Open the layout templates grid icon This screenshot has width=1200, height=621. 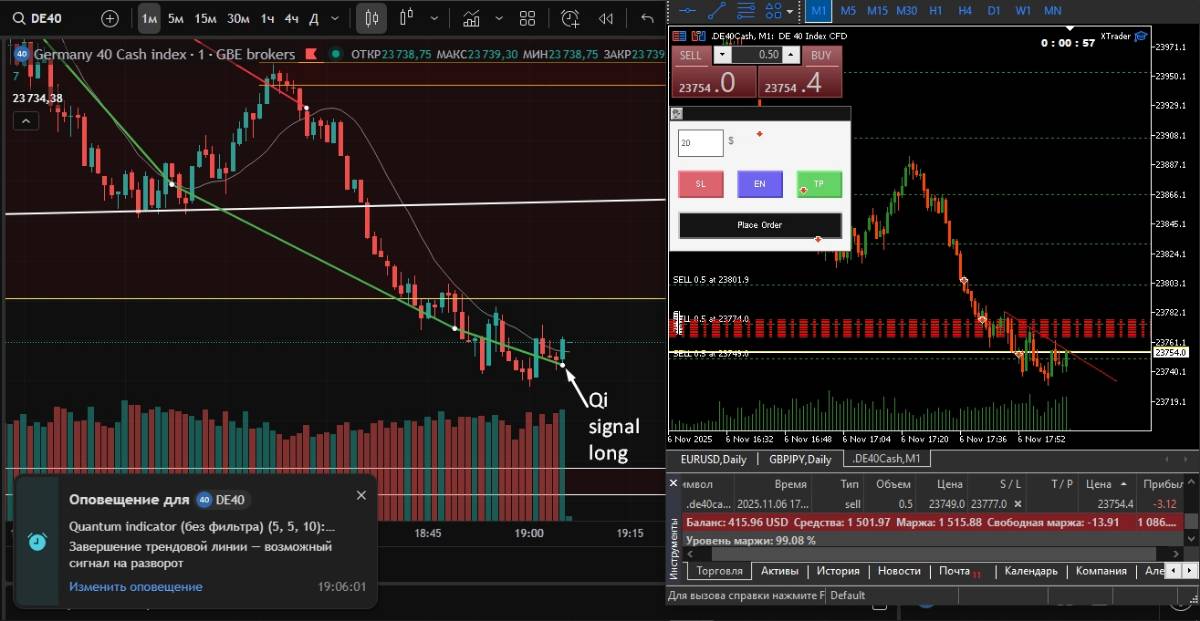coord(528,18)
